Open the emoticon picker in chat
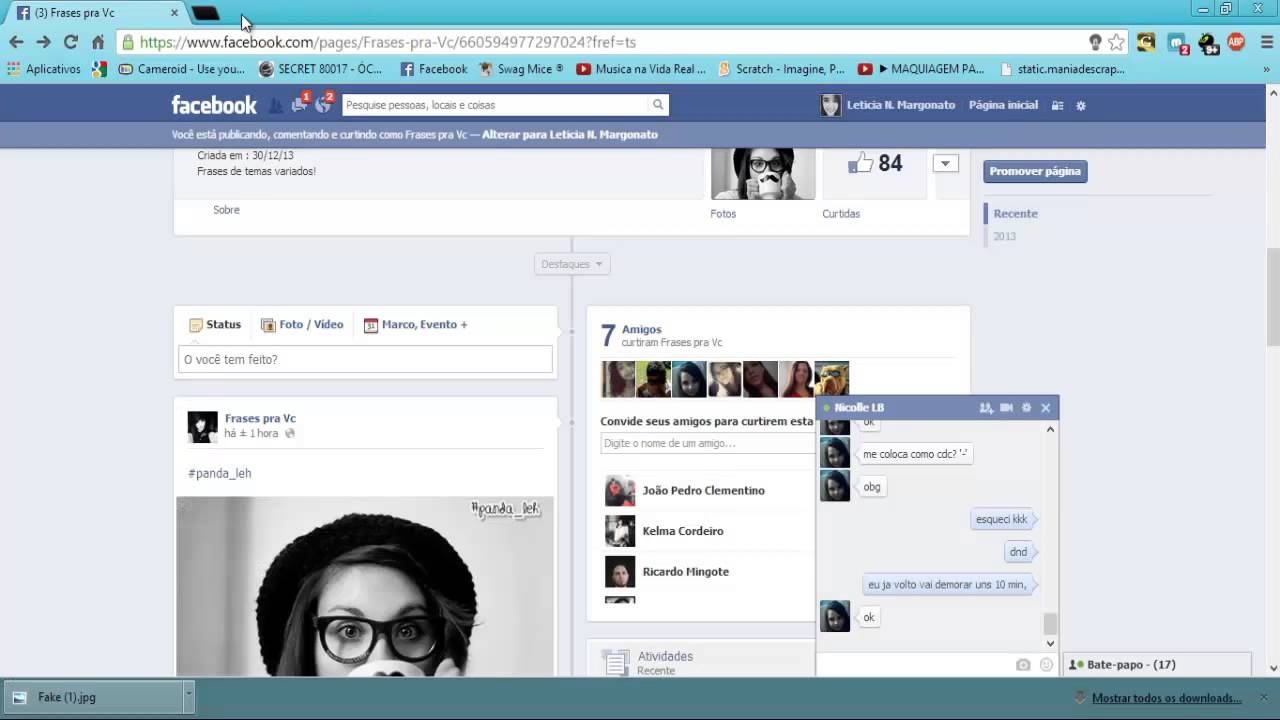 (x=1046, y=665)
